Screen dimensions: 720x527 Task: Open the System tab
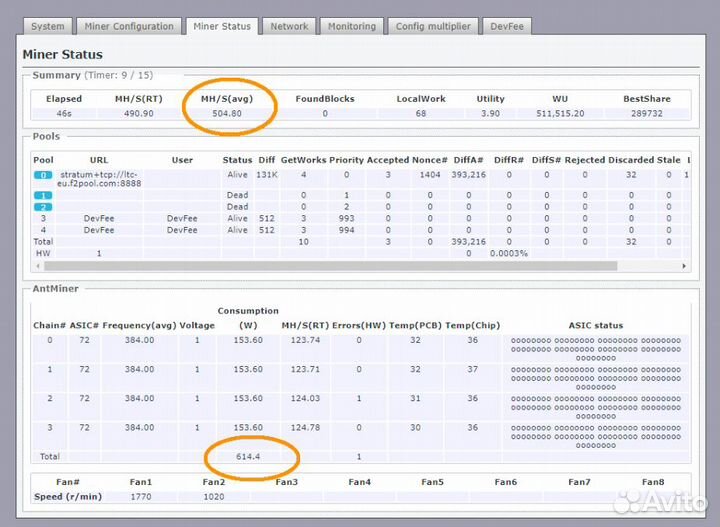47,27
